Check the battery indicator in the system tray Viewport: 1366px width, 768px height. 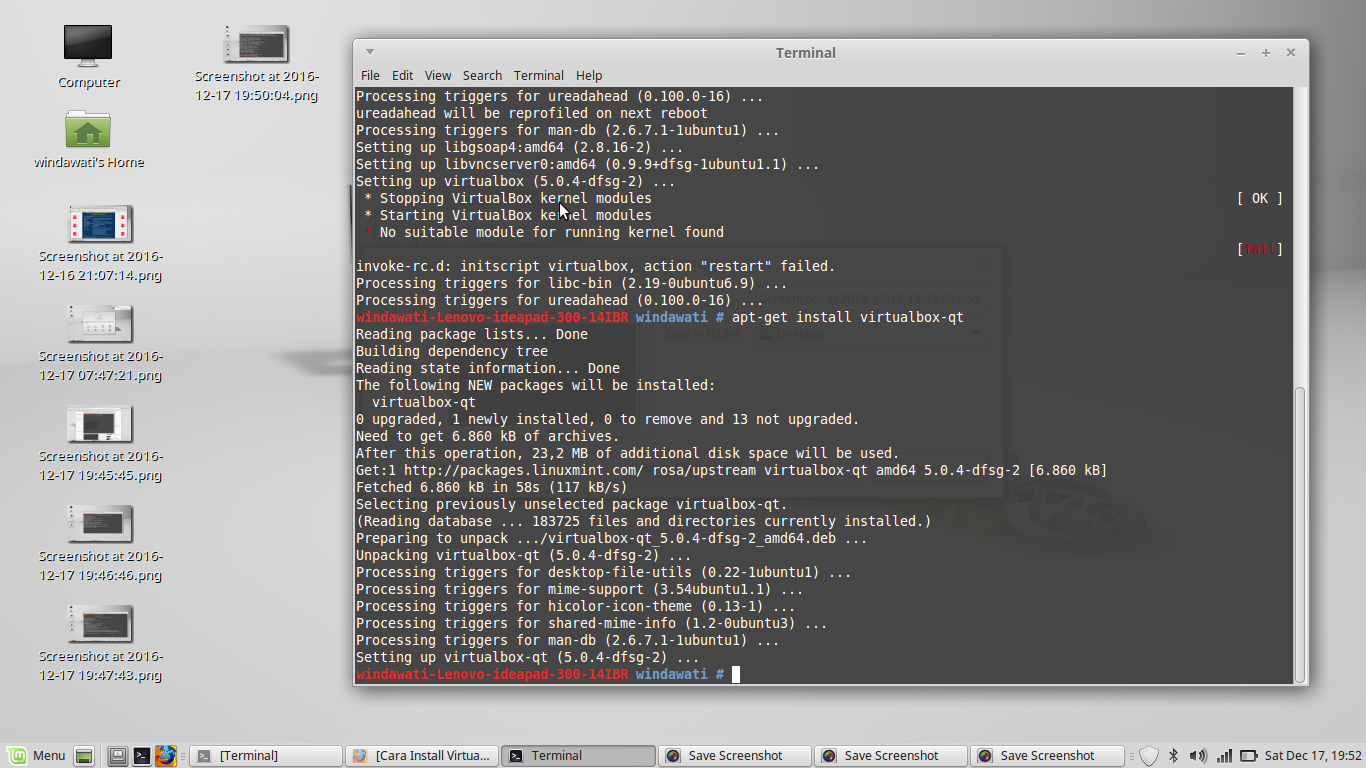pyautogui.click(x=1248, y=755)
